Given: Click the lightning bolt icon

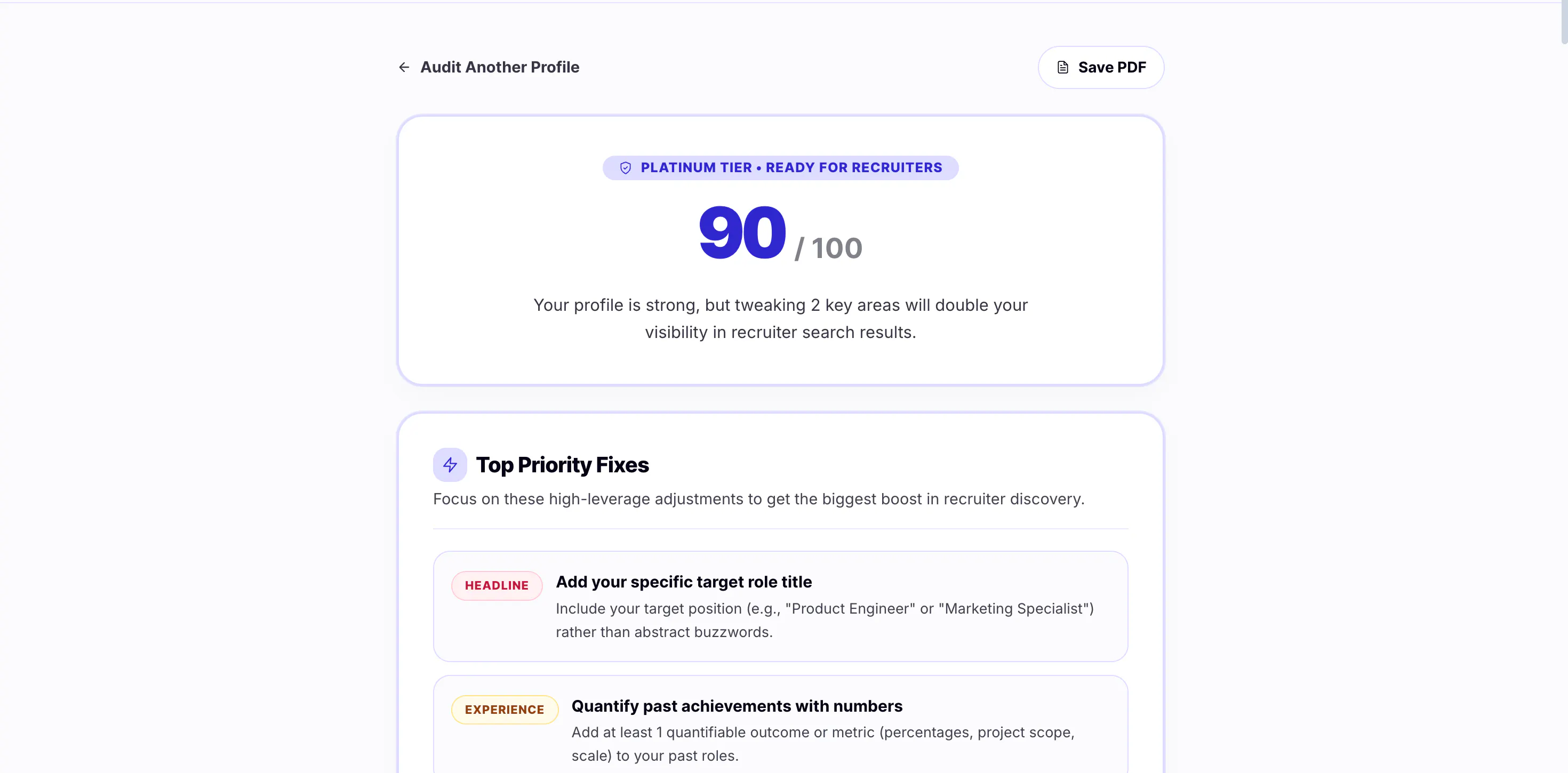Looking at the screenshot, I should point(450,465).
